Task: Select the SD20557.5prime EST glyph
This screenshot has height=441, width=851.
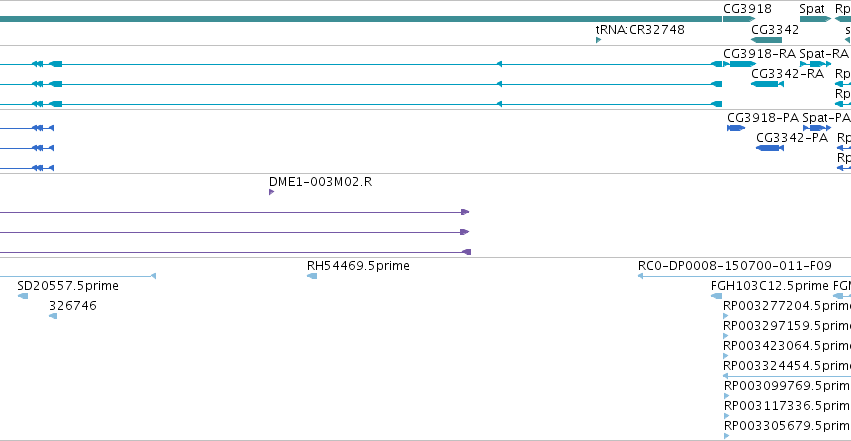Action: pos(23,296)
